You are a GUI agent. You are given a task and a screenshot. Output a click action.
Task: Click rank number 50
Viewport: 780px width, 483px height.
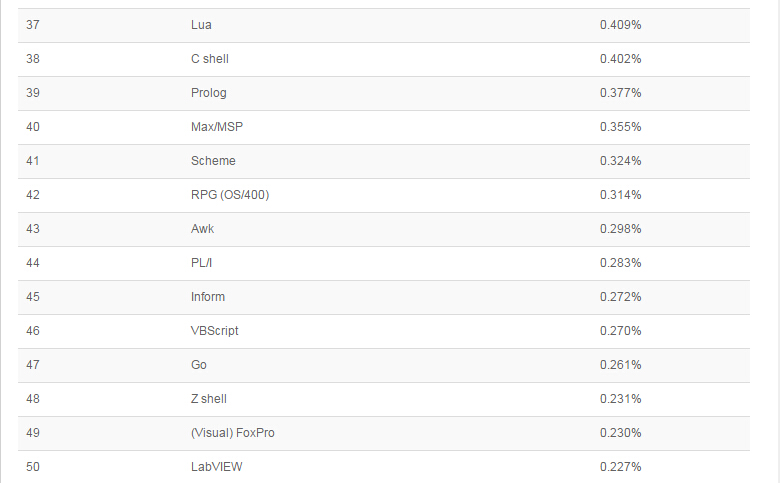(32, 467)
